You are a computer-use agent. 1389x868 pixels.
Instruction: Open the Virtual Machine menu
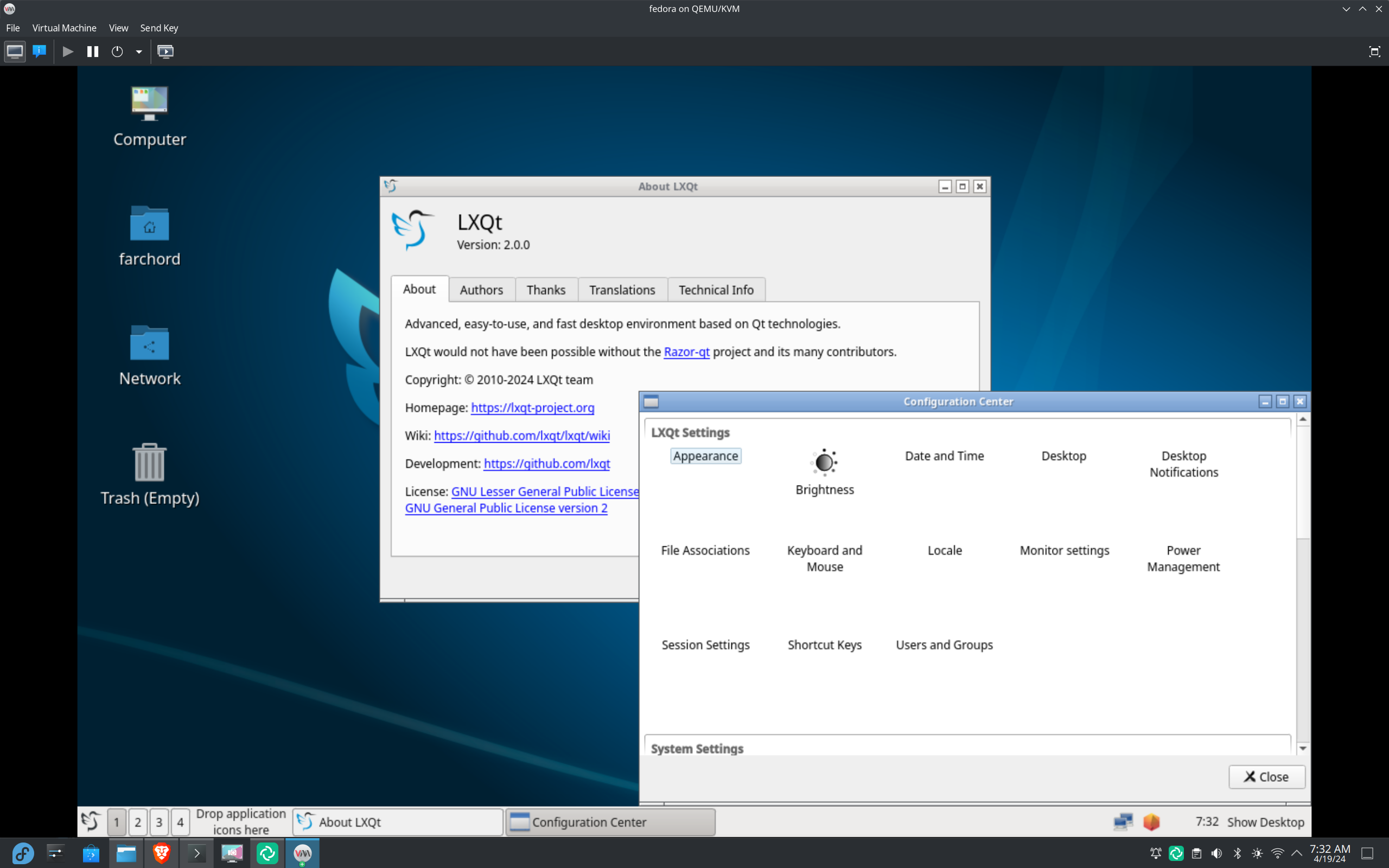[64, 28]
